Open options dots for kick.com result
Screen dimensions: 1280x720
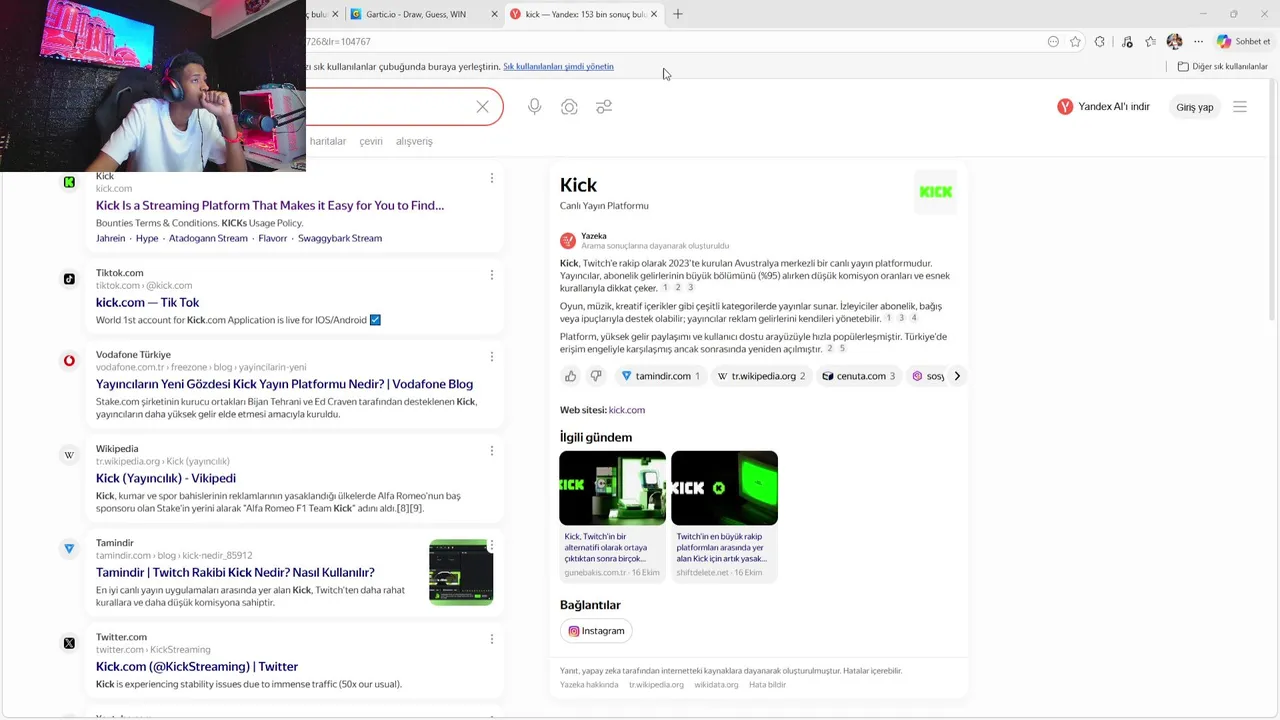[x=491, y=178]
